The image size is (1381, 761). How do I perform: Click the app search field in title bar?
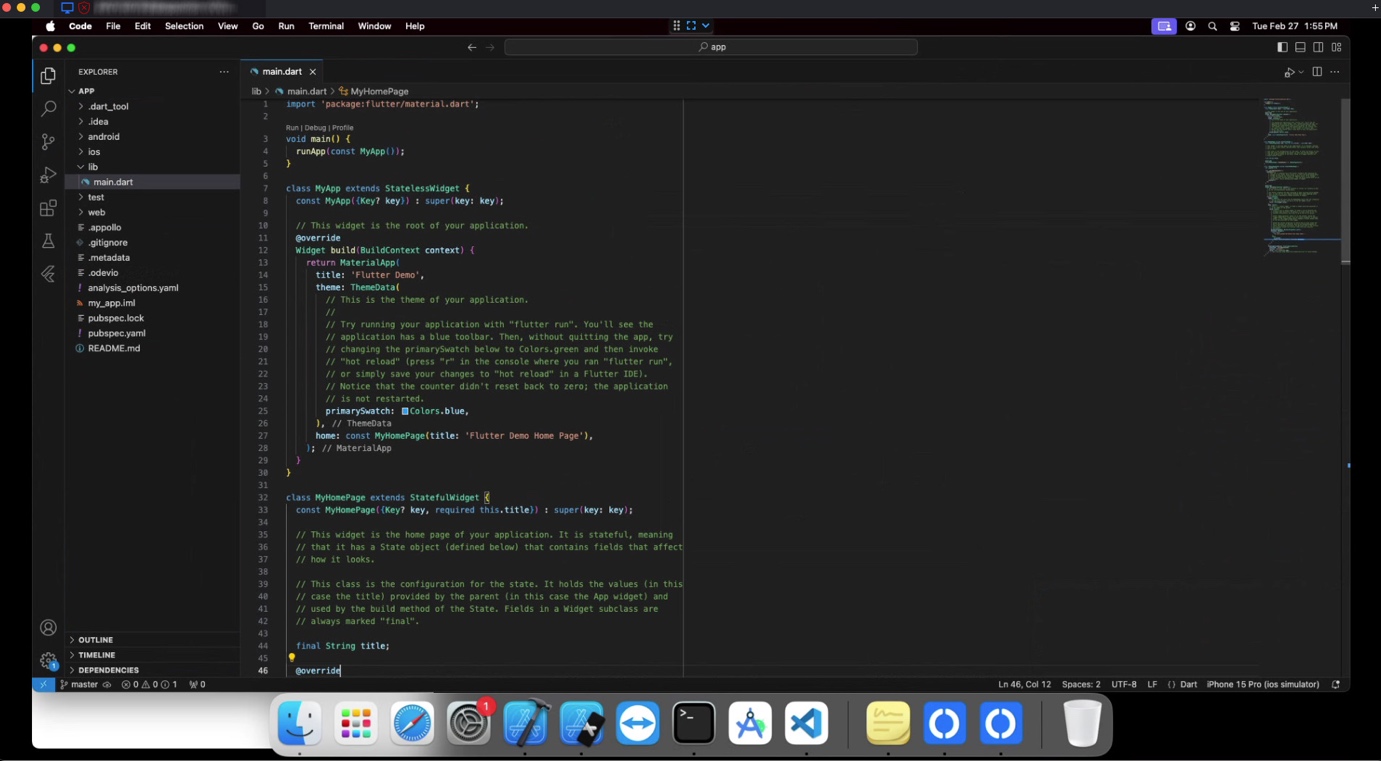pos(711,47)
